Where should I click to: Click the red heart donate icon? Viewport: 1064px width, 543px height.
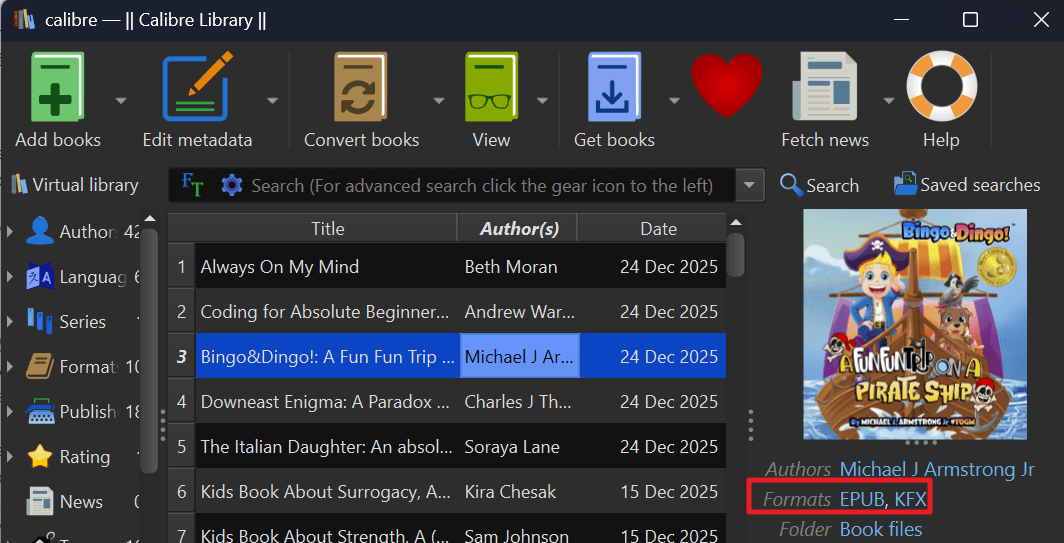[x=727, y=88]
